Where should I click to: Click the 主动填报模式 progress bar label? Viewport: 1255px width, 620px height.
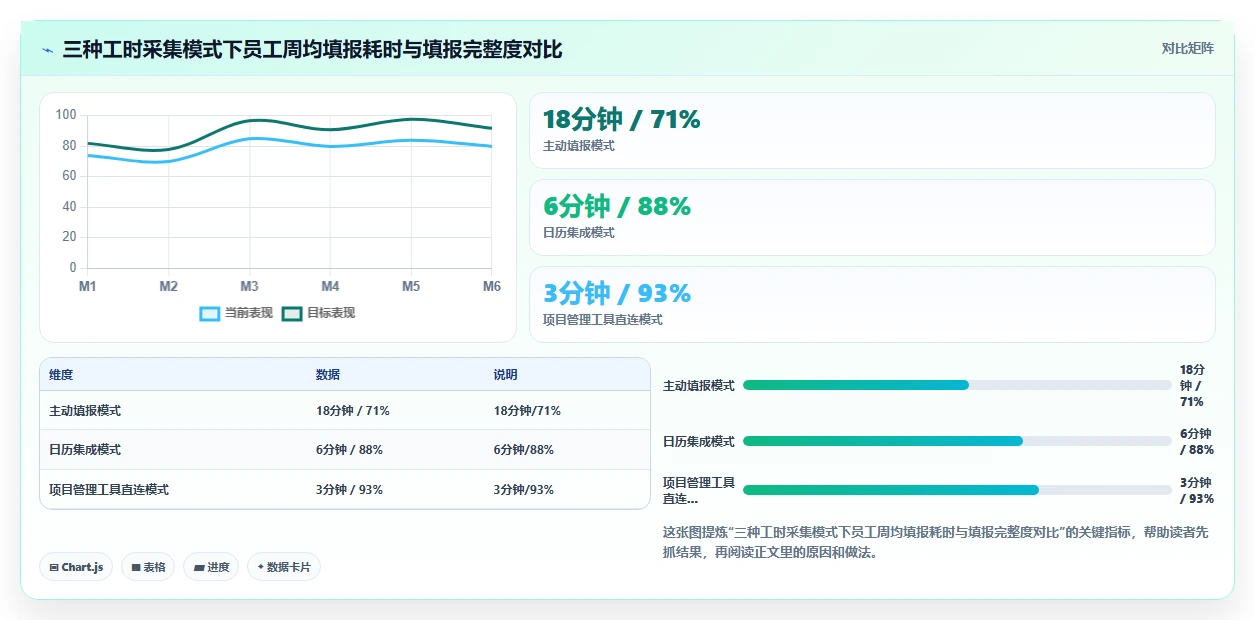point(699,385)
